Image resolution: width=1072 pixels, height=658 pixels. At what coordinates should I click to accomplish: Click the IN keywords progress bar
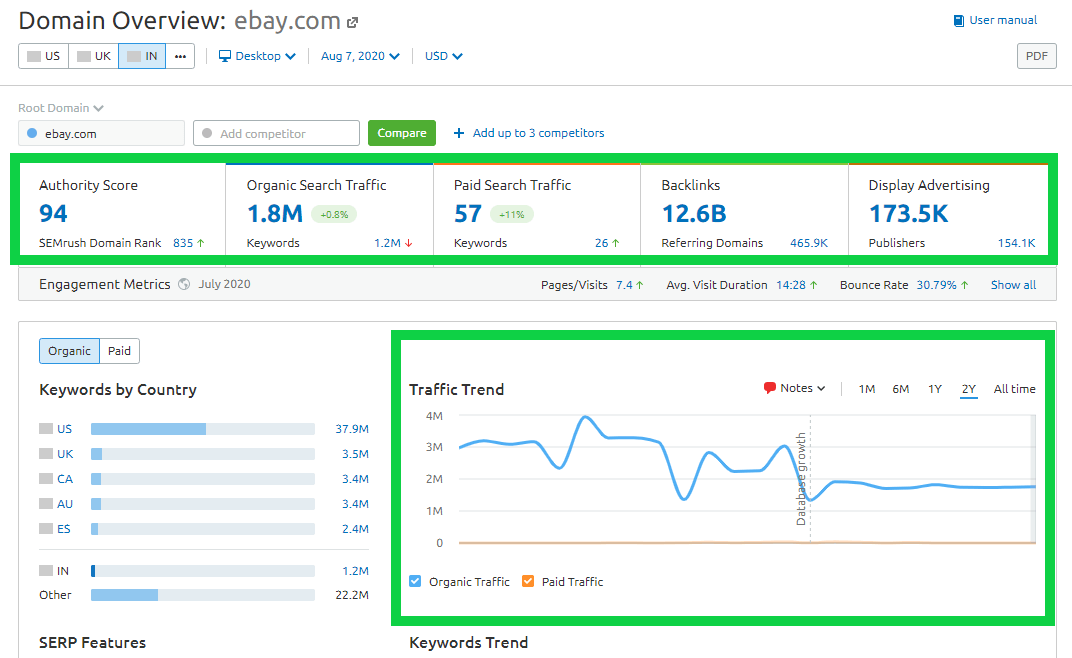202,570
